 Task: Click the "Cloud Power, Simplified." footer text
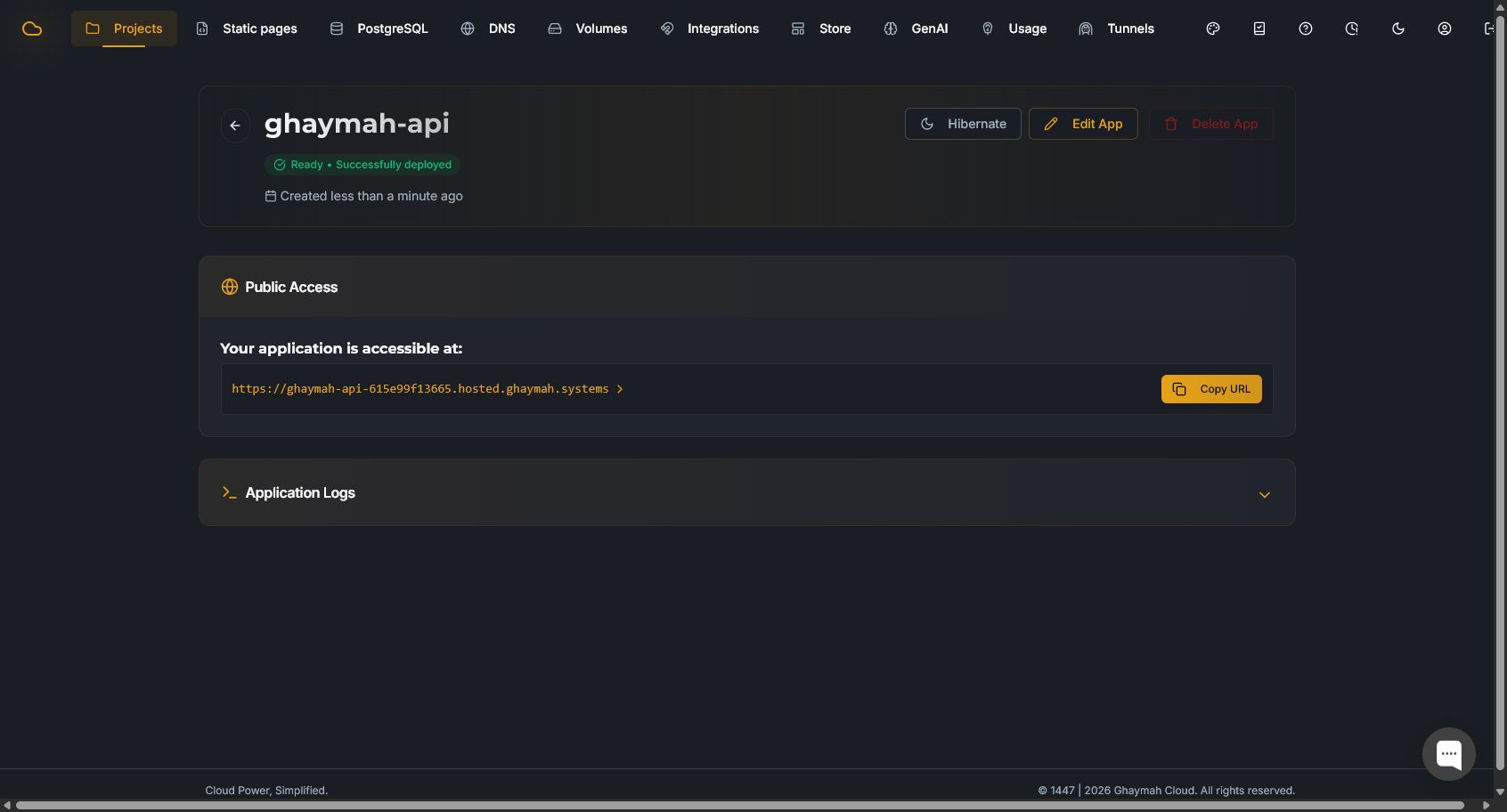[266, 791]
